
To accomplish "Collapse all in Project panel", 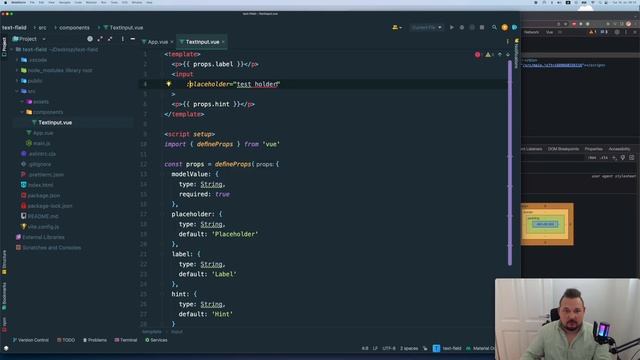I will 110,39.
